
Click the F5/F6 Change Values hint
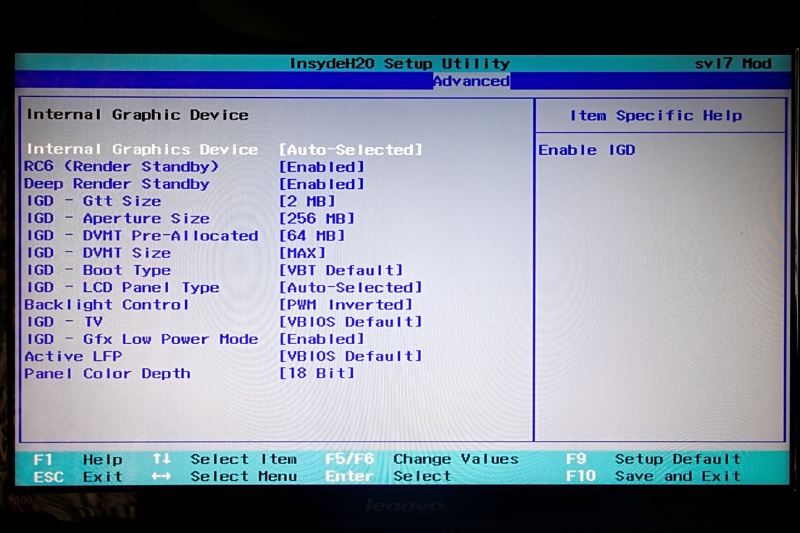(x=421, y=459)
